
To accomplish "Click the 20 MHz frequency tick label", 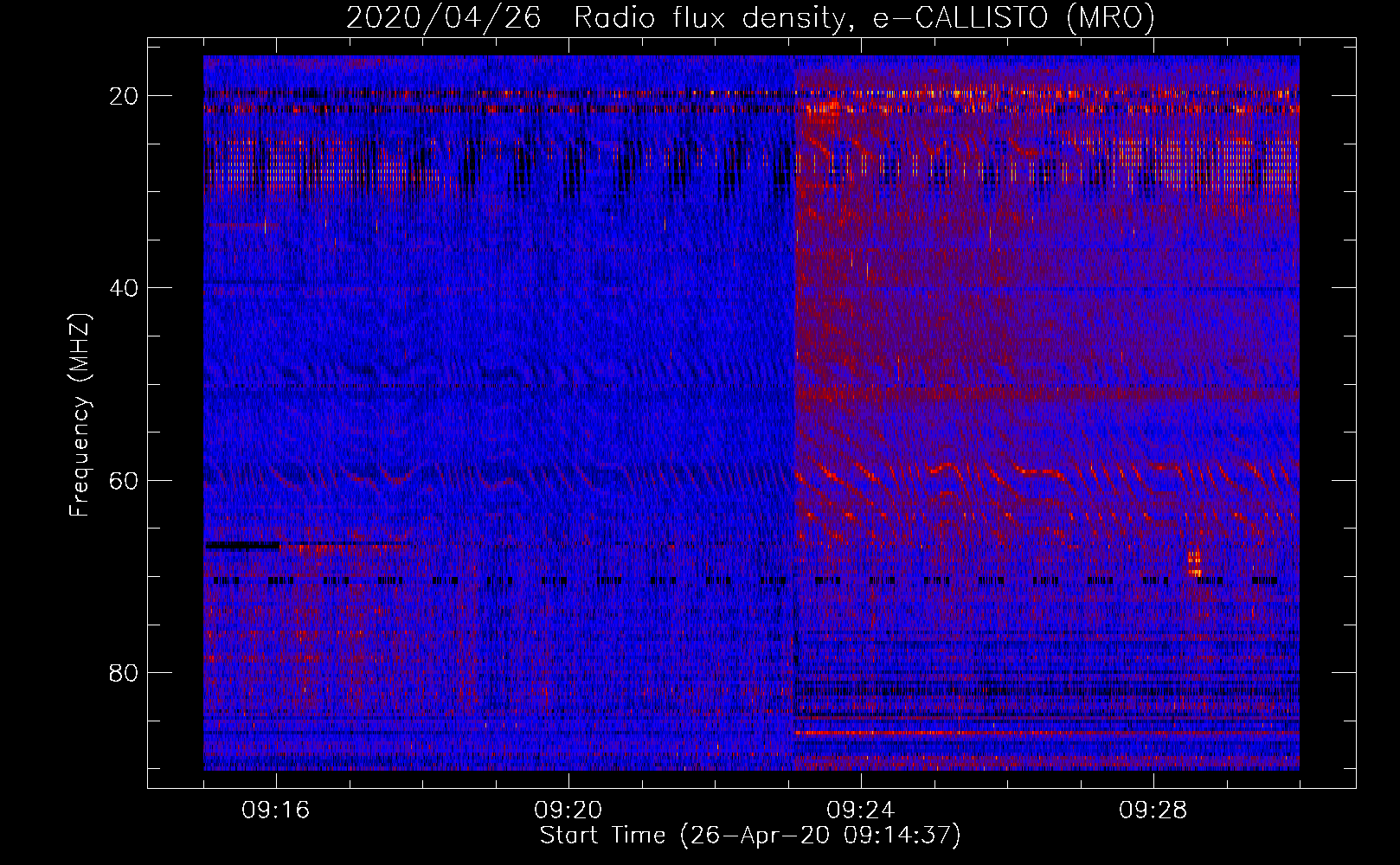I will pos(125,96).
